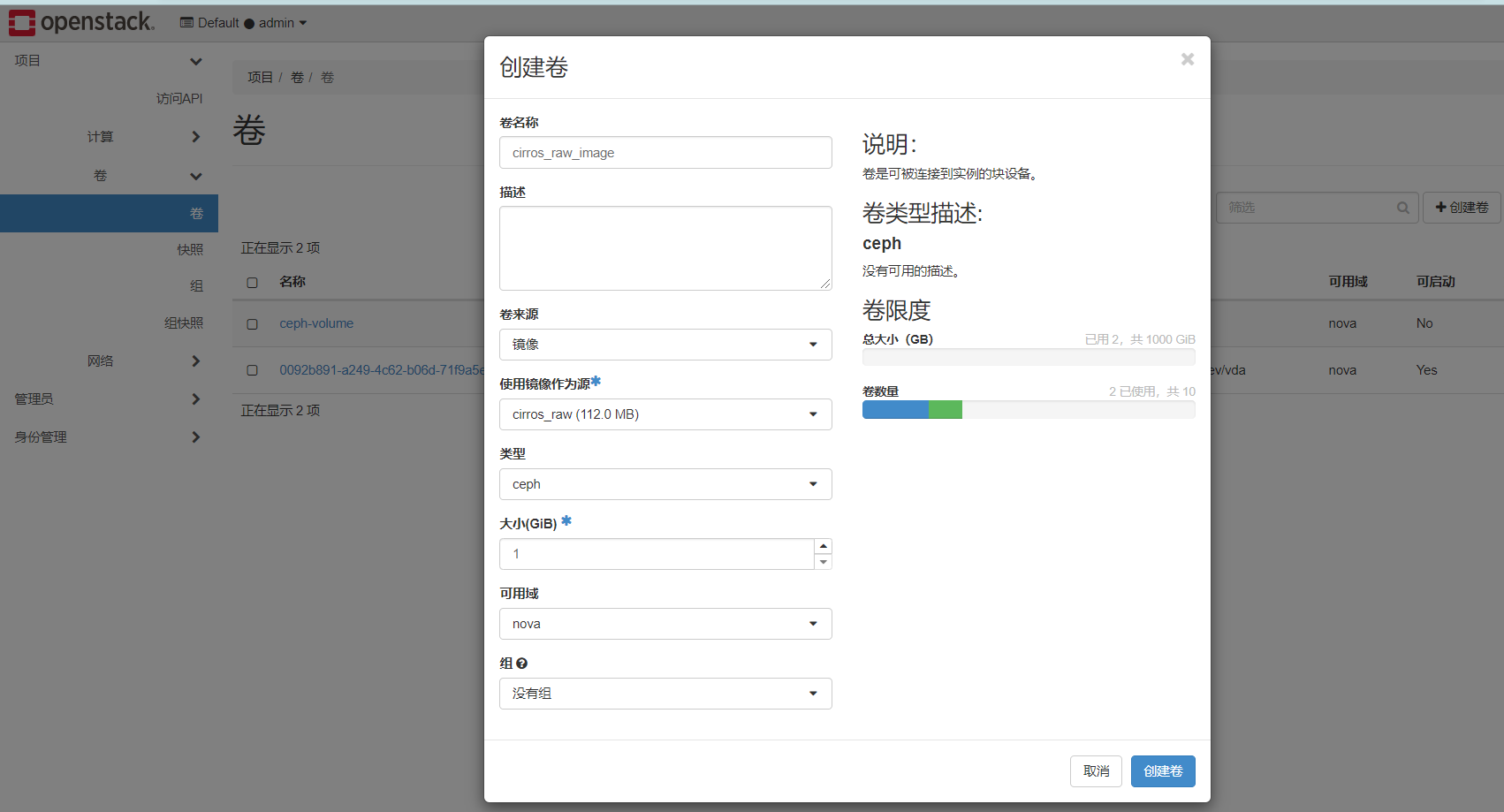Image resolution: width=1504 pixels, height=812 pixels.
Task: Open the 组 dropdown showing 没有组
Action: 665,694
